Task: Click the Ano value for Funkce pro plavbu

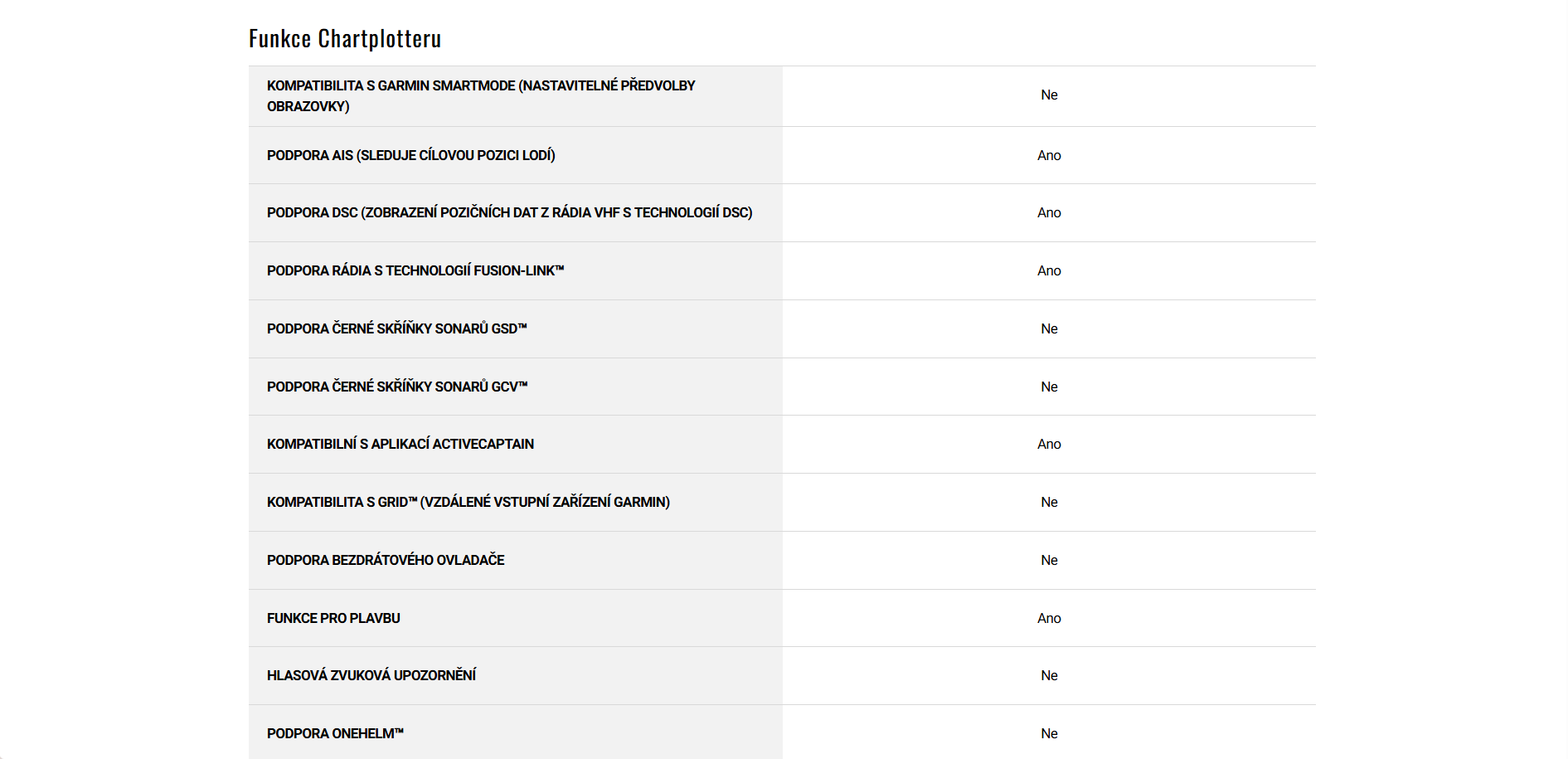Action: (1049, 618)
